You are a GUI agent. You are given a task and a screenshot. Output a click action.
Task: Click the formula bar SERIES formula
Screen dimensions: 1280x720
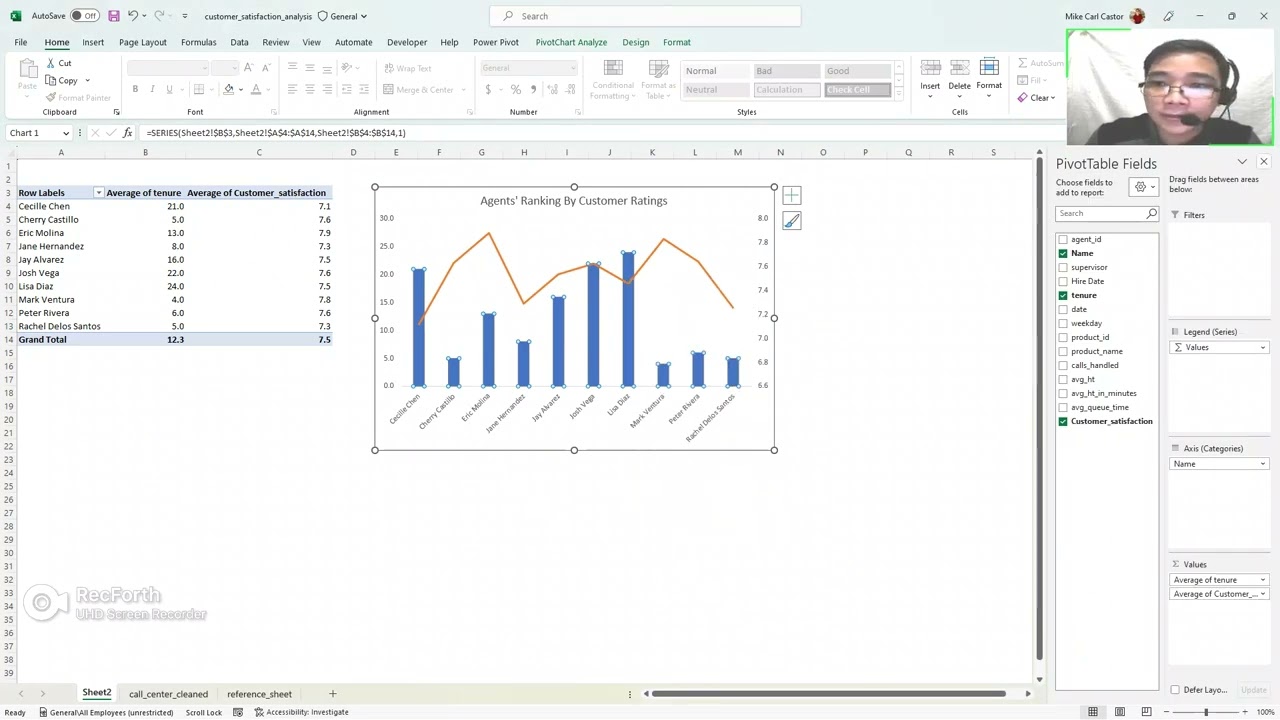click(276, 133)
